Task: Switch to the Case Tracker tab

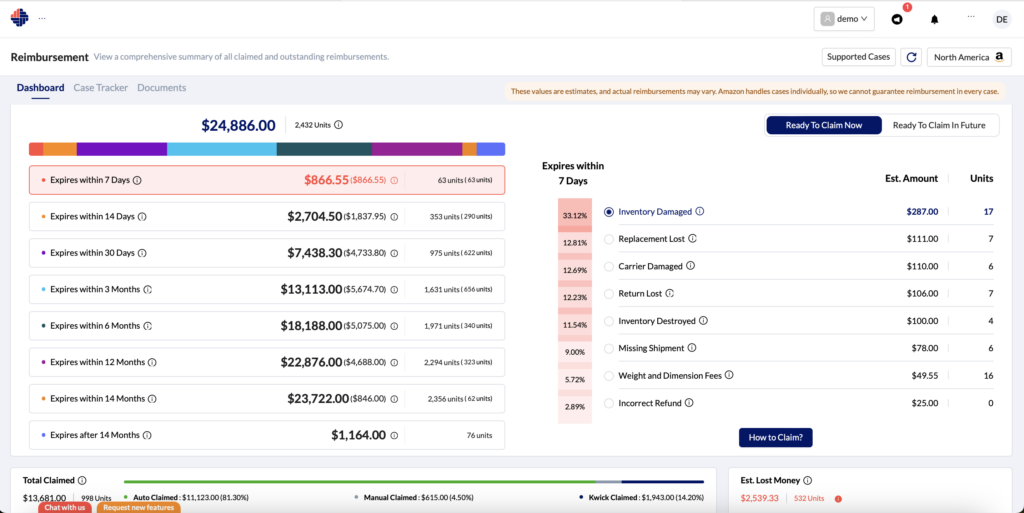Action: coord(101,87)
